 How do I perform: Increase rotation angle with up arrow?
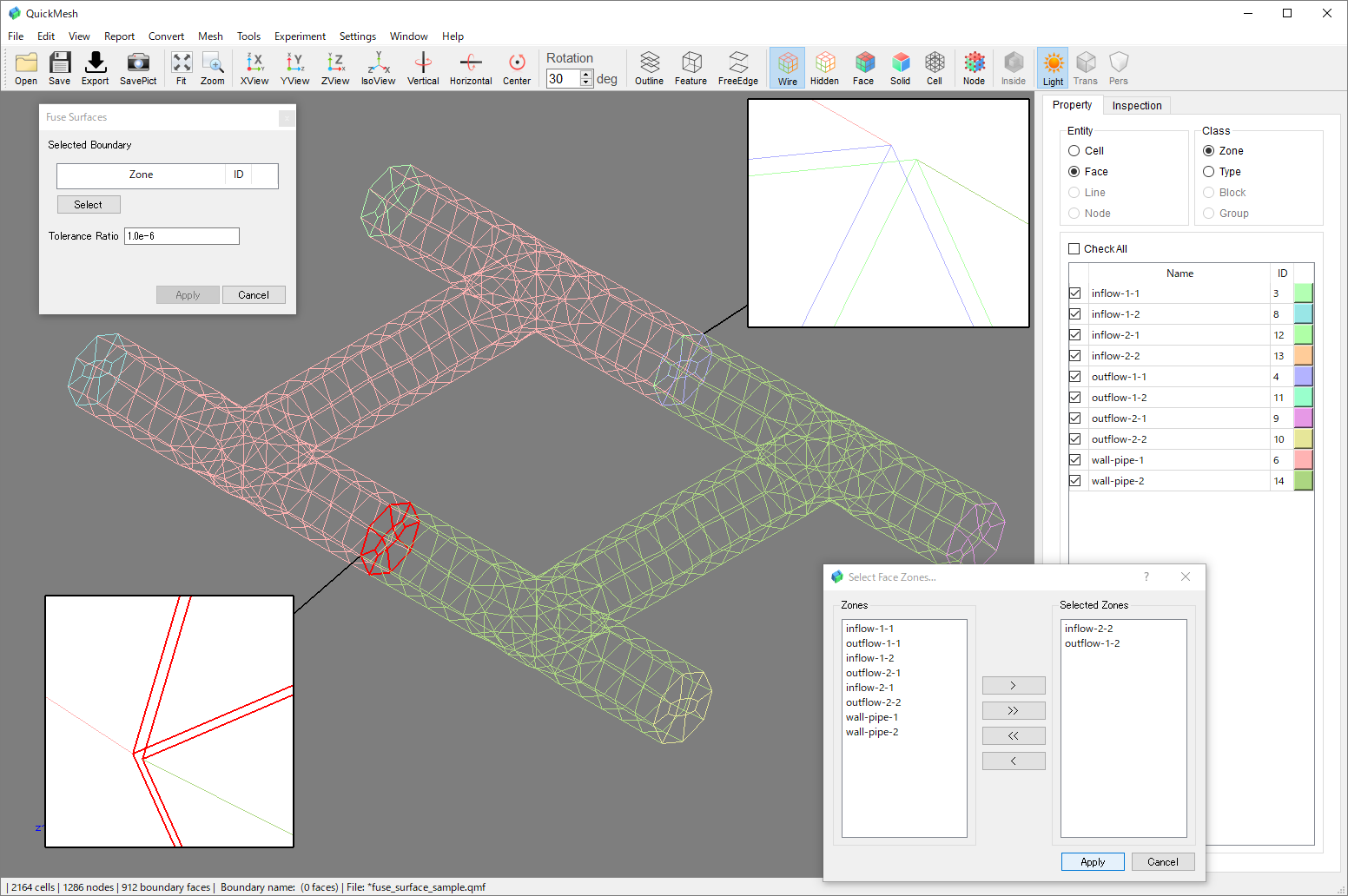pyautogui.click(x=586, y=74)
